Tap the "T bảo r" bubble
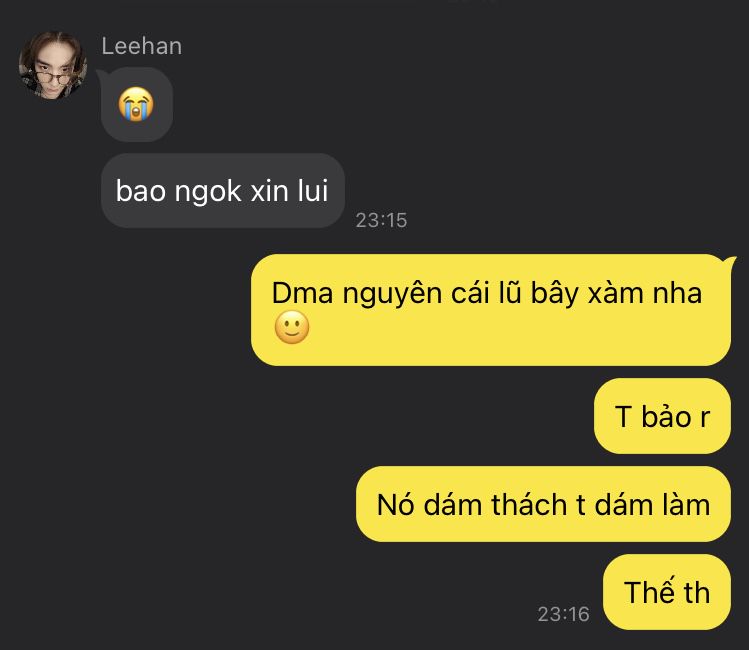This screenshot has width=749, height=650. pyautogui.click(x=662, y=416)
